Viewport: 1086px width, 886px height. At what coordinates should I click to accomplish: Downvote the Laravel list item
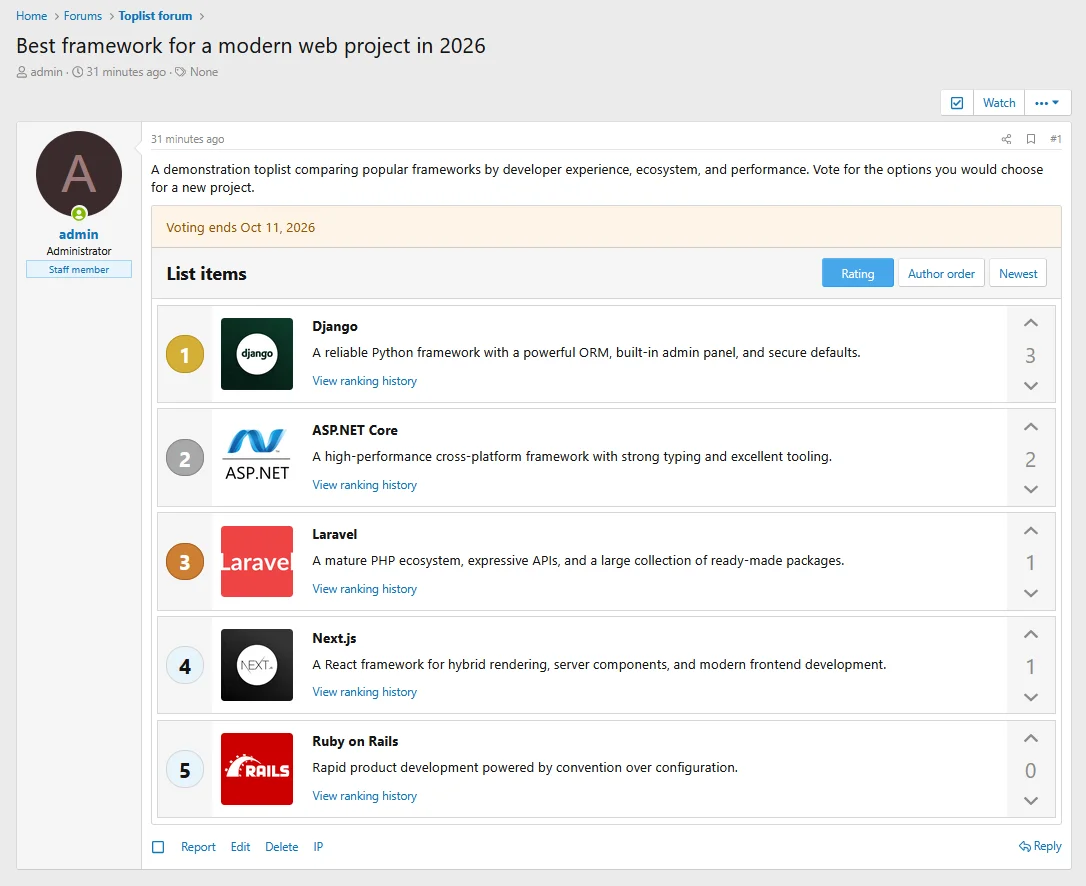coord(1031,593)
